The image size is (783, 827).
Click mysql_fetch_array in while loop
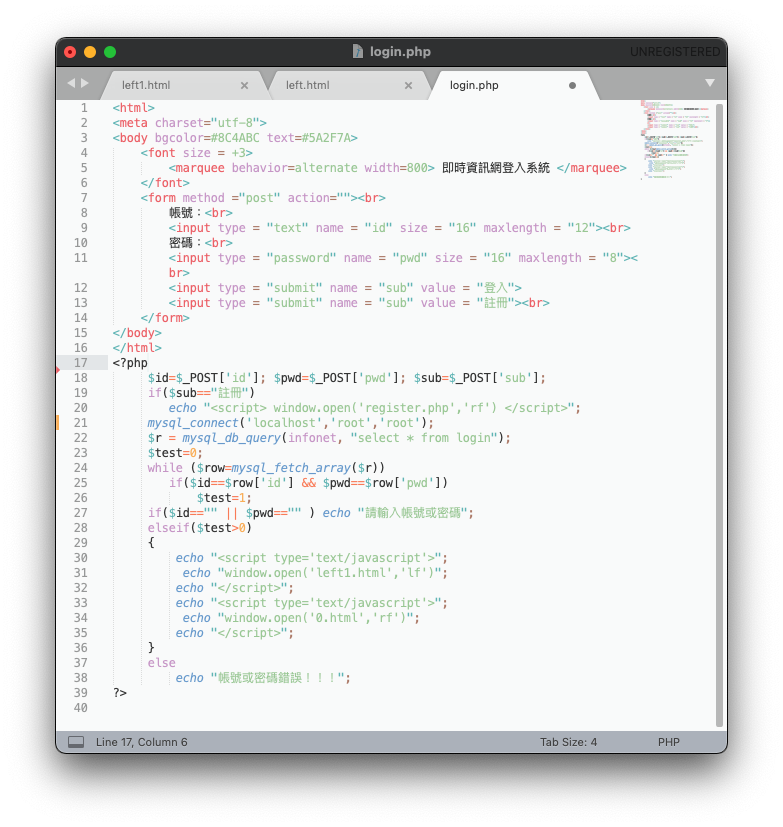291,468
